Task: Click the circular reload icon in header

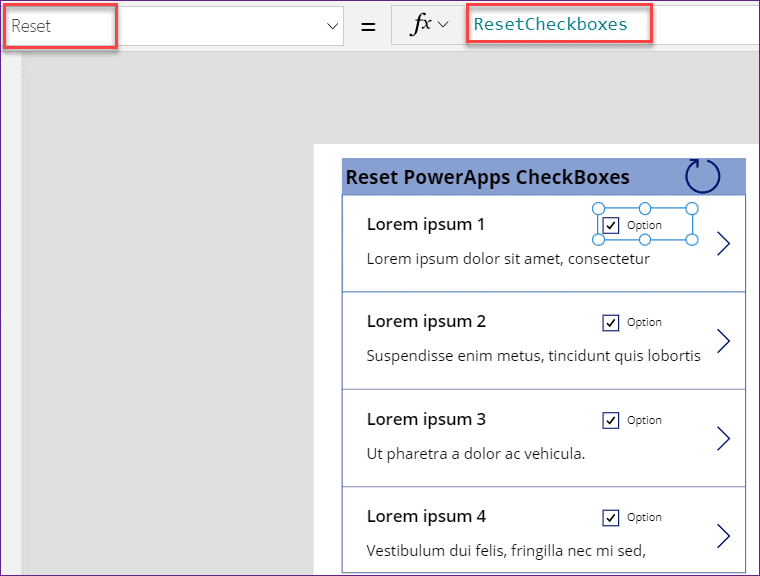Action: pyautogui.click(x=702, y=176)
